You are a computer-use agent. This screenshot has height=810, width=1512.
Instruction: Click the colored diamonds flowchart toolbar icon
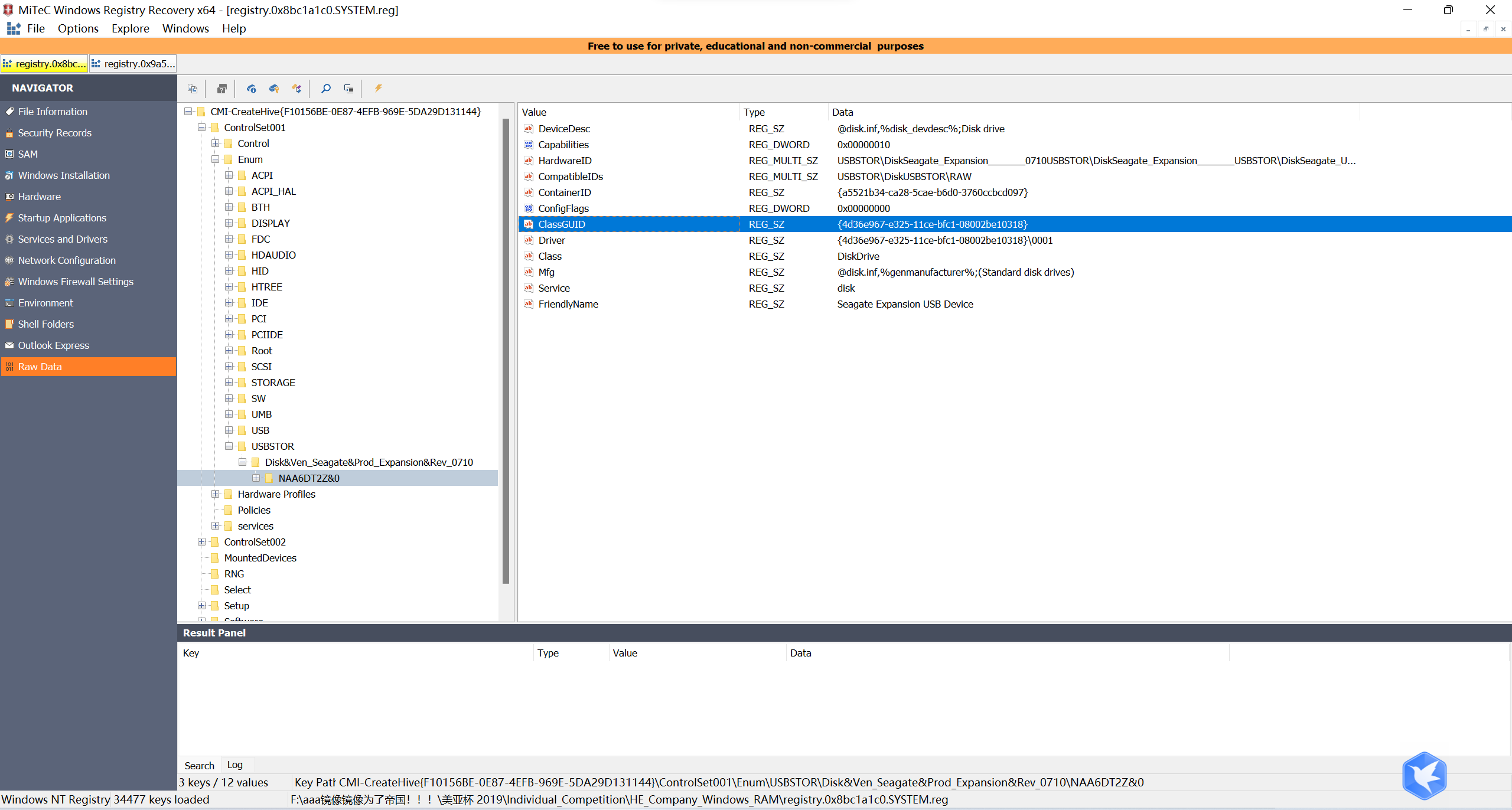point(296,89)
